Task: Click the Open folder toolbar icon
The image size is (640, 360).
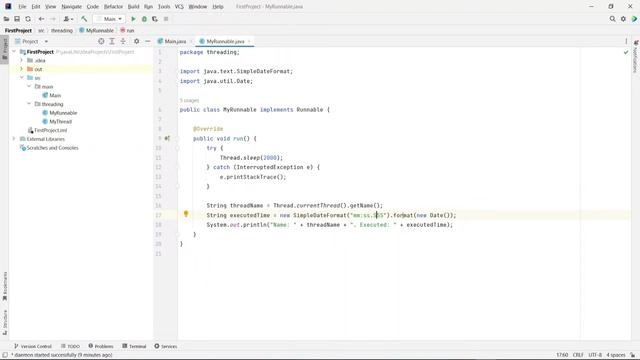Action: point(6,19)
